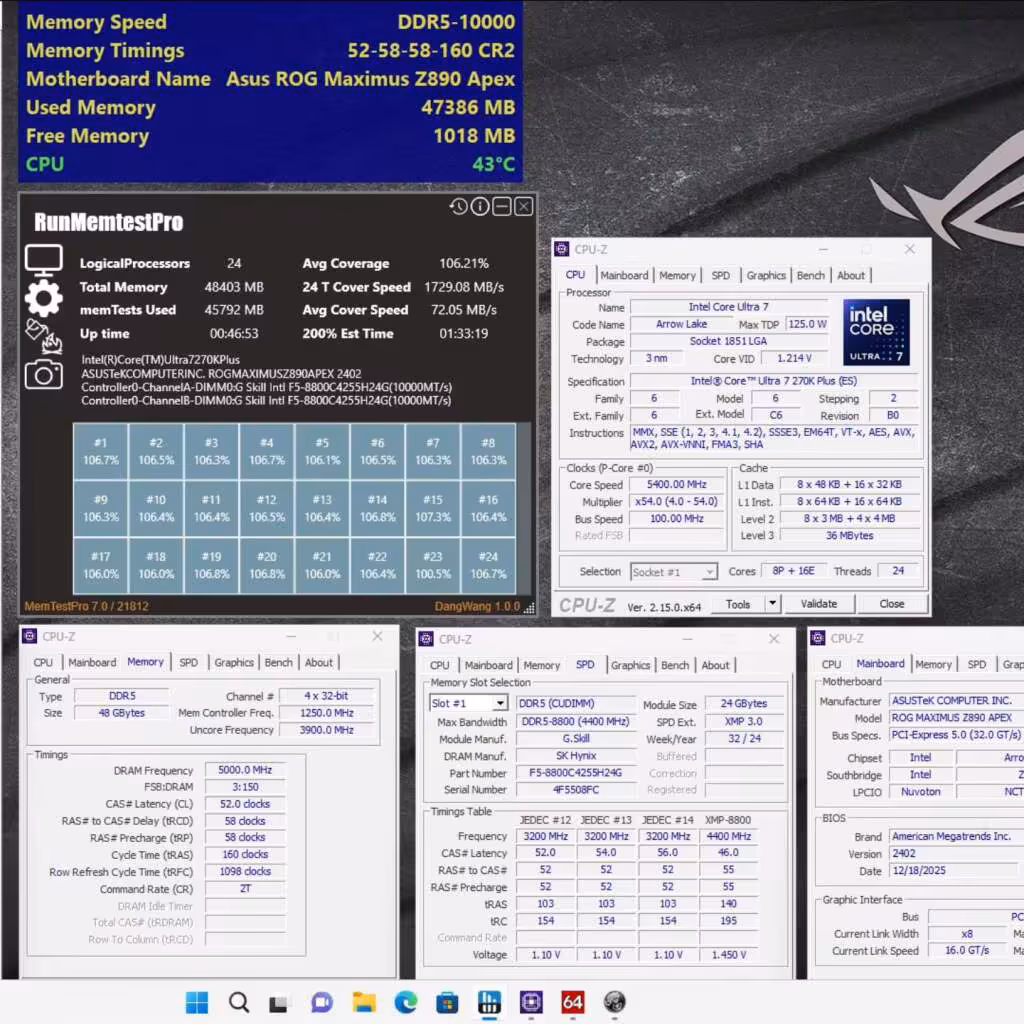Open the gear settings icon in RunMemtestPro
The width and height of the screenshot is (1024, 1024).
[x=44, y=298]
